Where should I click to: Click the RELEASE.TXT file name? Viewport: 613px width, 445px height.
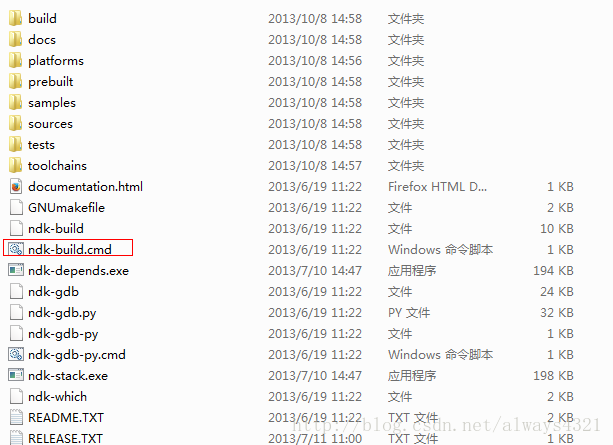pyautogui.click(x=65, y=438)
